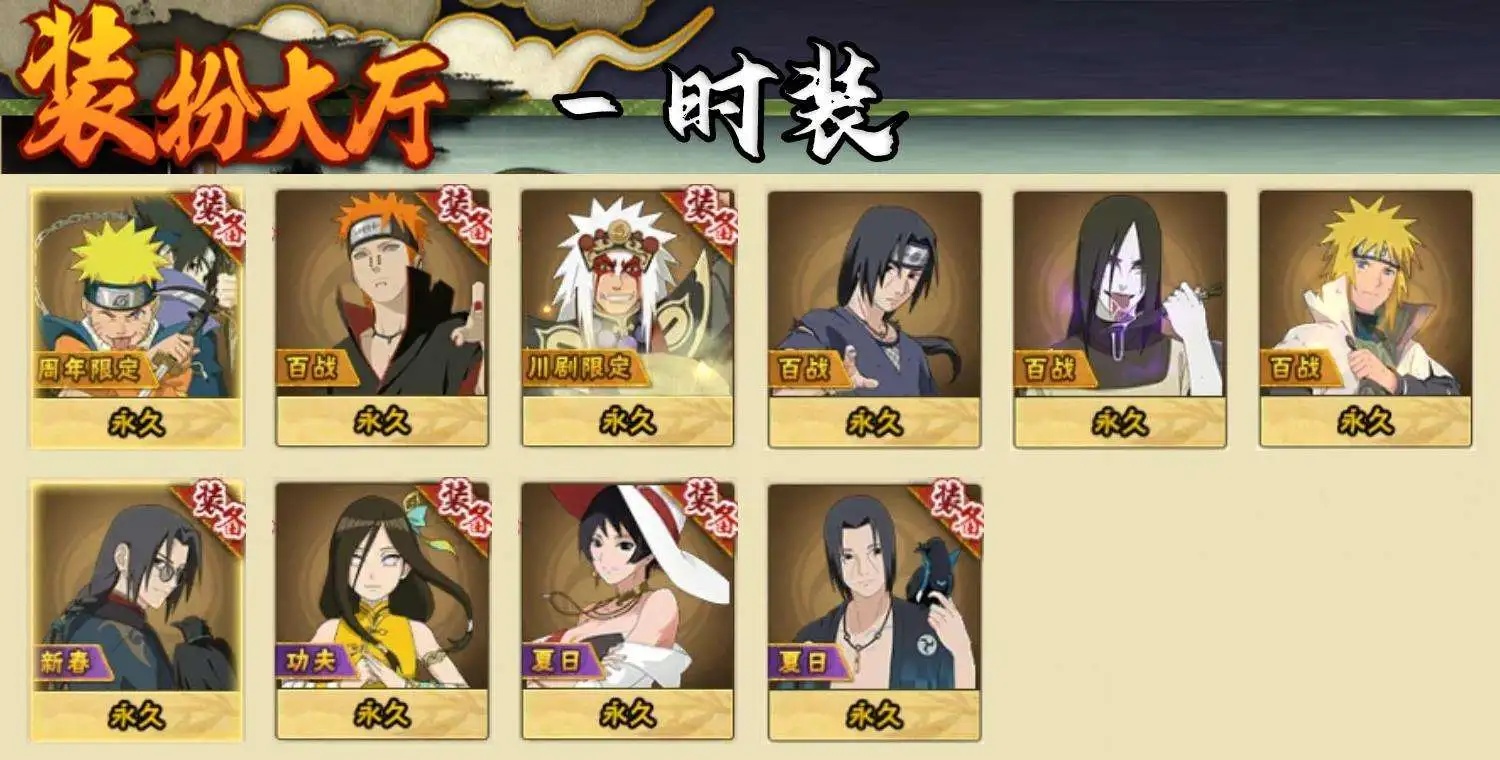Screen dimensions: 1500x760
Task: Select the 周年限定 Naruto costume card
Action: (x=137, y=318)
